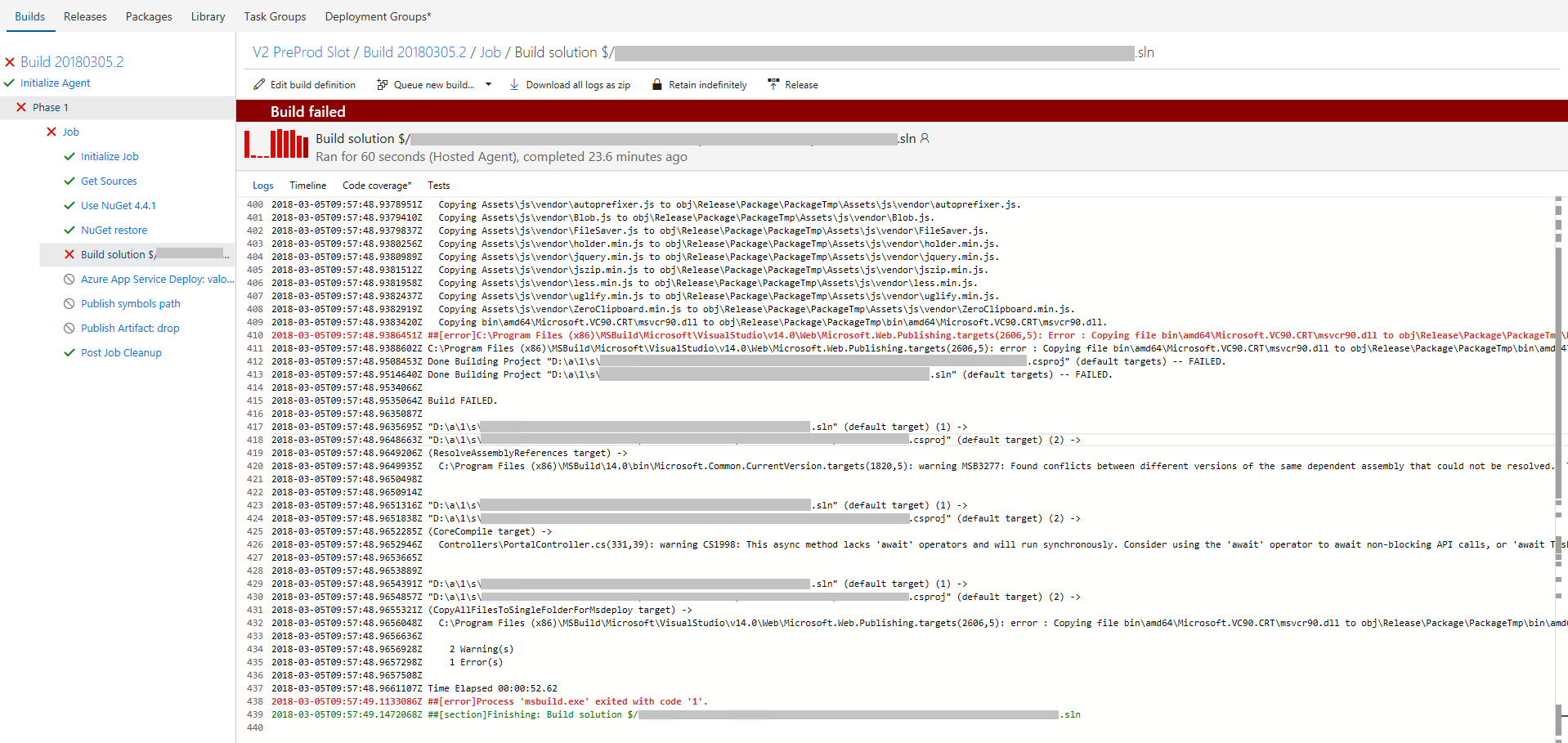Image resolution: width=1568 pixels, height=743 pixels.
Task: Open Publish Artifact: drop step
Action: (x=130, y=329)
